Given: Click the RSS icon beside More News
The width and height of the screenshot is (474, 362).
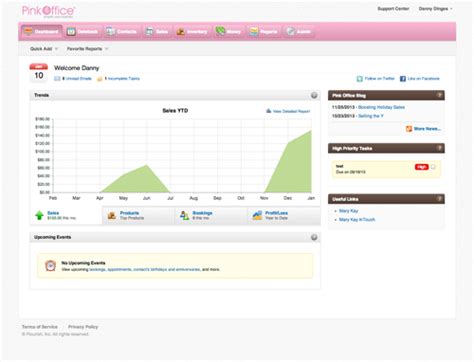Looking at the screenshot, I should (409, 129).
